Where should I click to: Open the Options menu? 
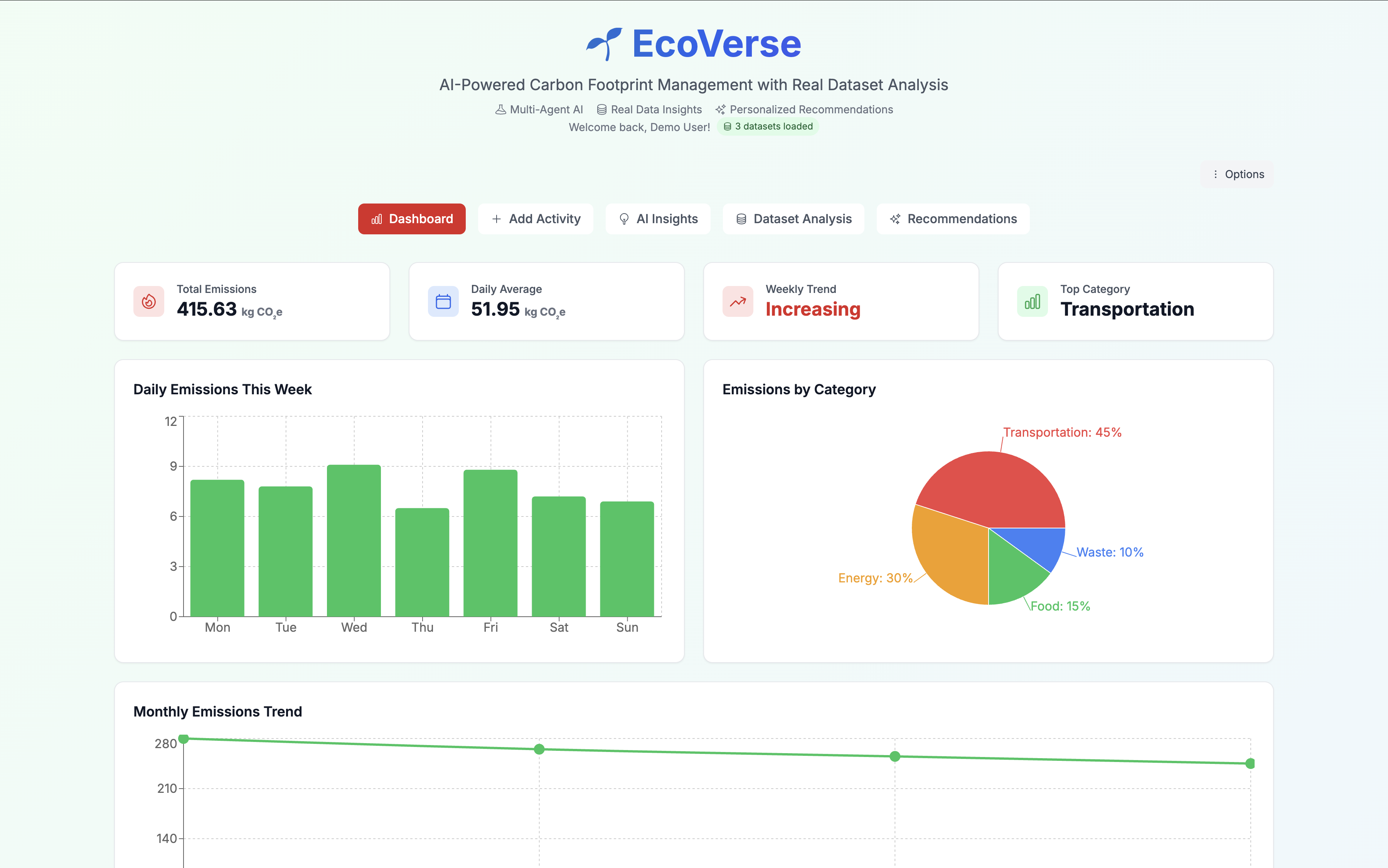(1237, 175)
